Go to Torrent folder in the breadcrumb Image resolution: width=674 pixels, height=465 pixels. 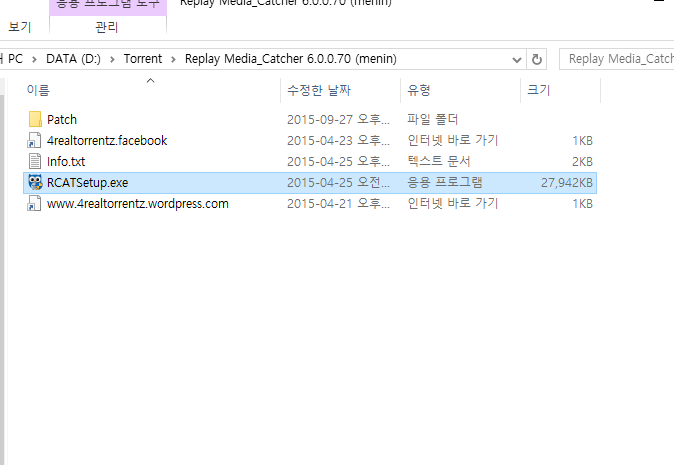pyautogui.click(x=143, y=58)
